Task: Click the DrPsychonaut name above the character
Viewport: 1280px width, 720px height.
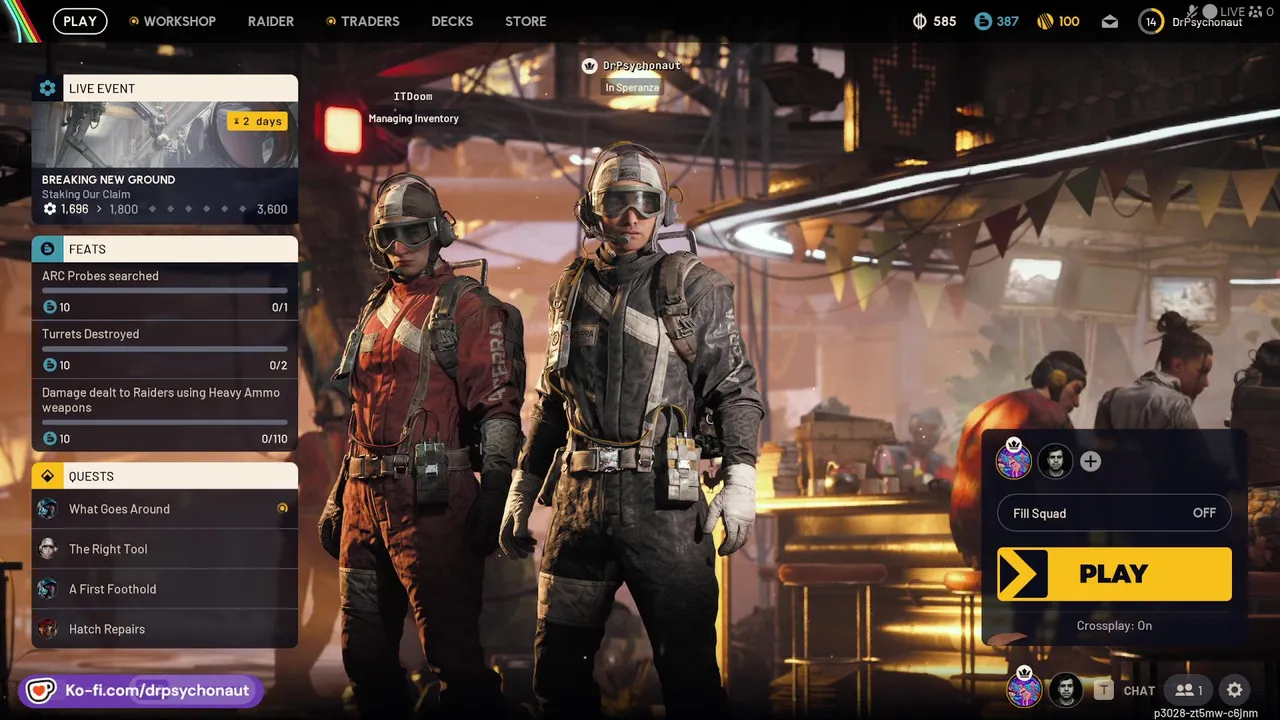Action: coord(641,66)
